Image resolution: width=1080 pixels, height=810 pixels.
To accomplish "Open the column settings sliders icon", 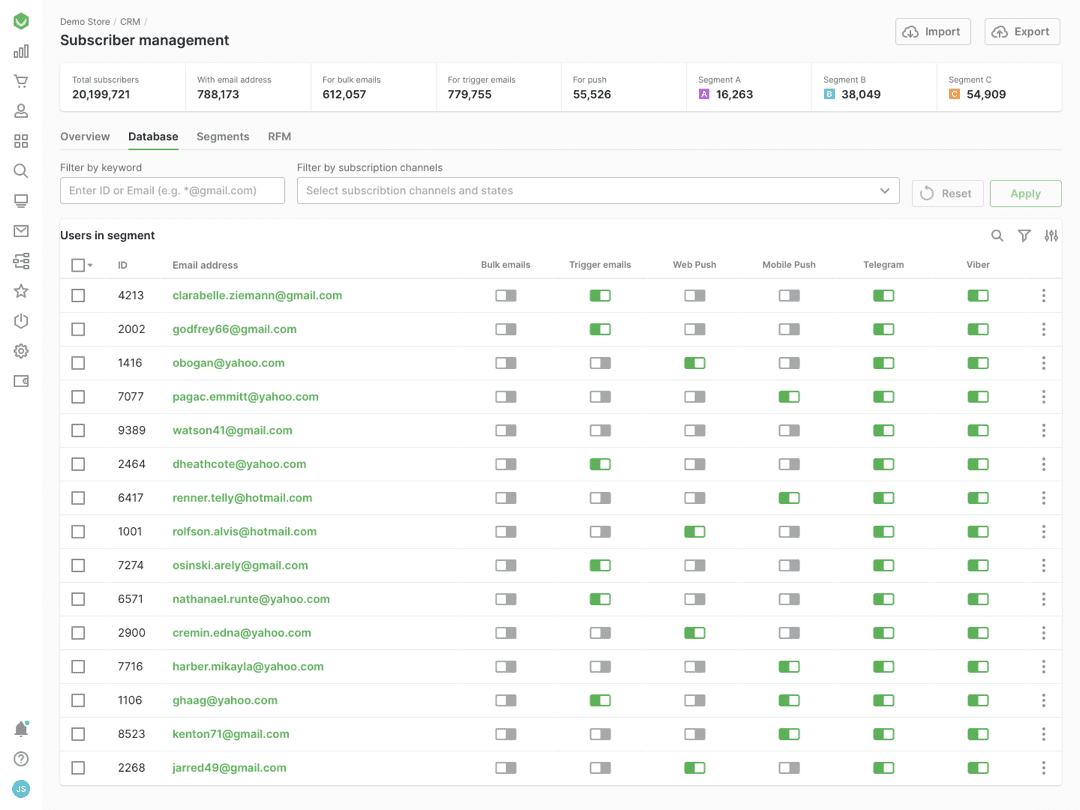I will (1051, 236).
